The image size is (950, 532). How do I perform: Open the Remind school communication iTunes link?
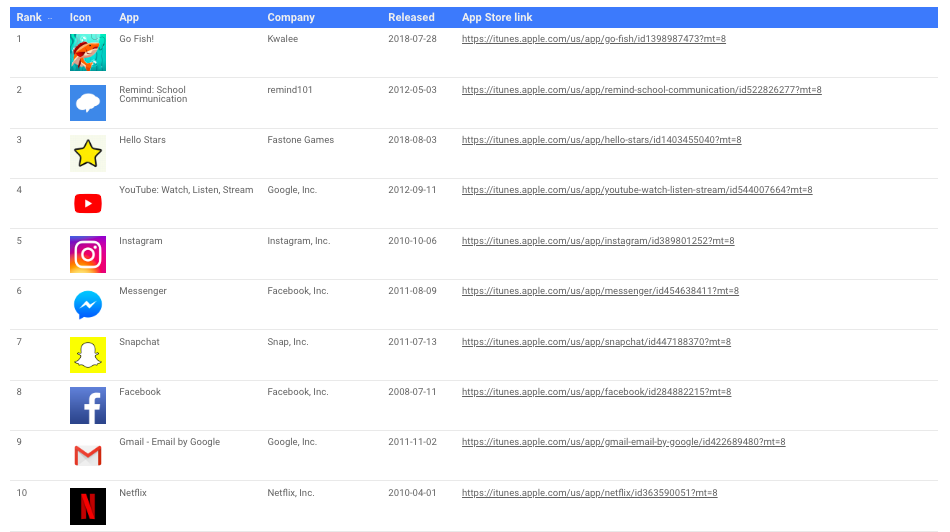(642, 90)
